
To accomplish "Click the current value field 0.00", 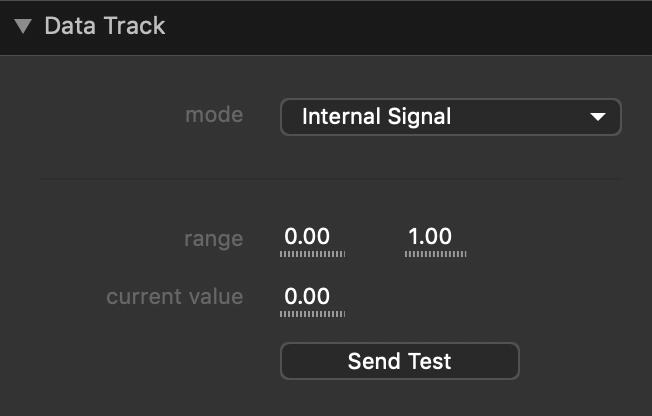I will click(307, 296).
